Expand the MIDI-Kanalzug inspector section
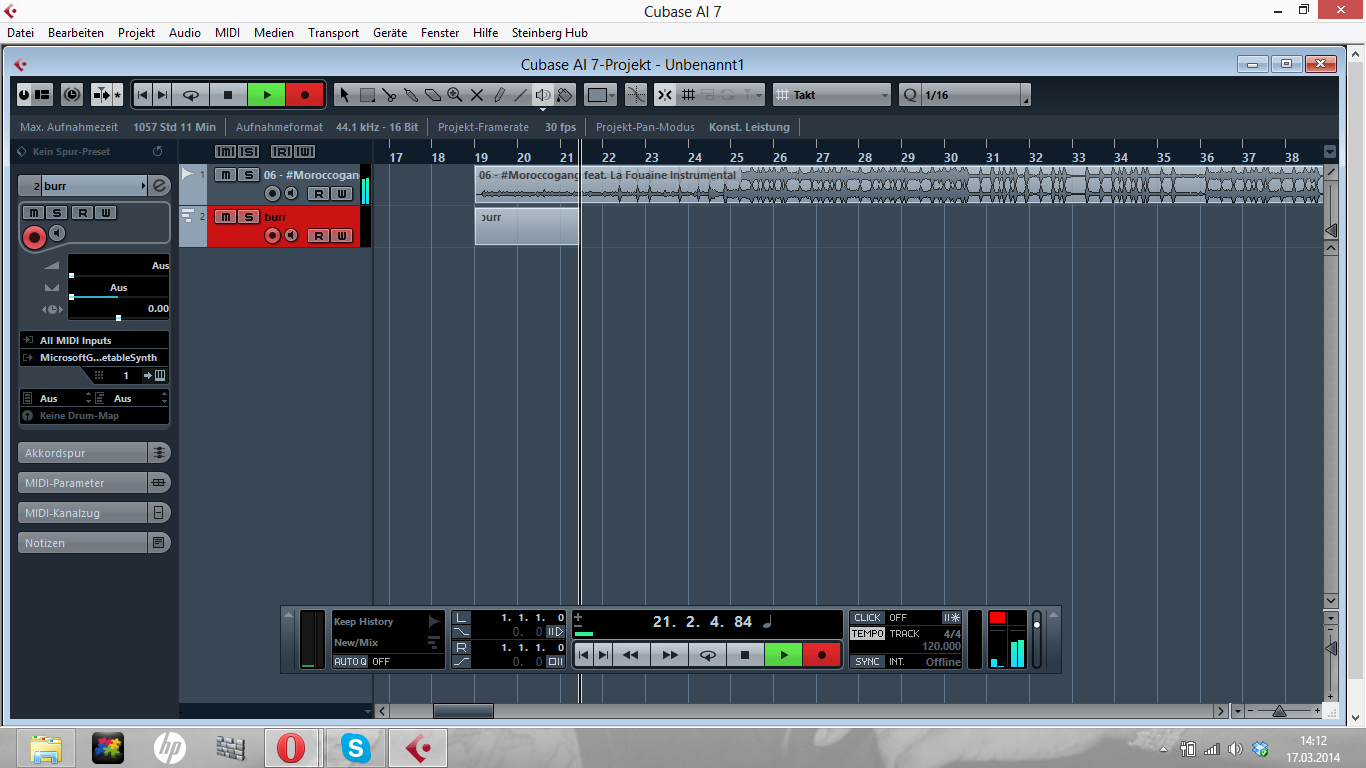This screenshot has height=768, width=1366. 94,513
